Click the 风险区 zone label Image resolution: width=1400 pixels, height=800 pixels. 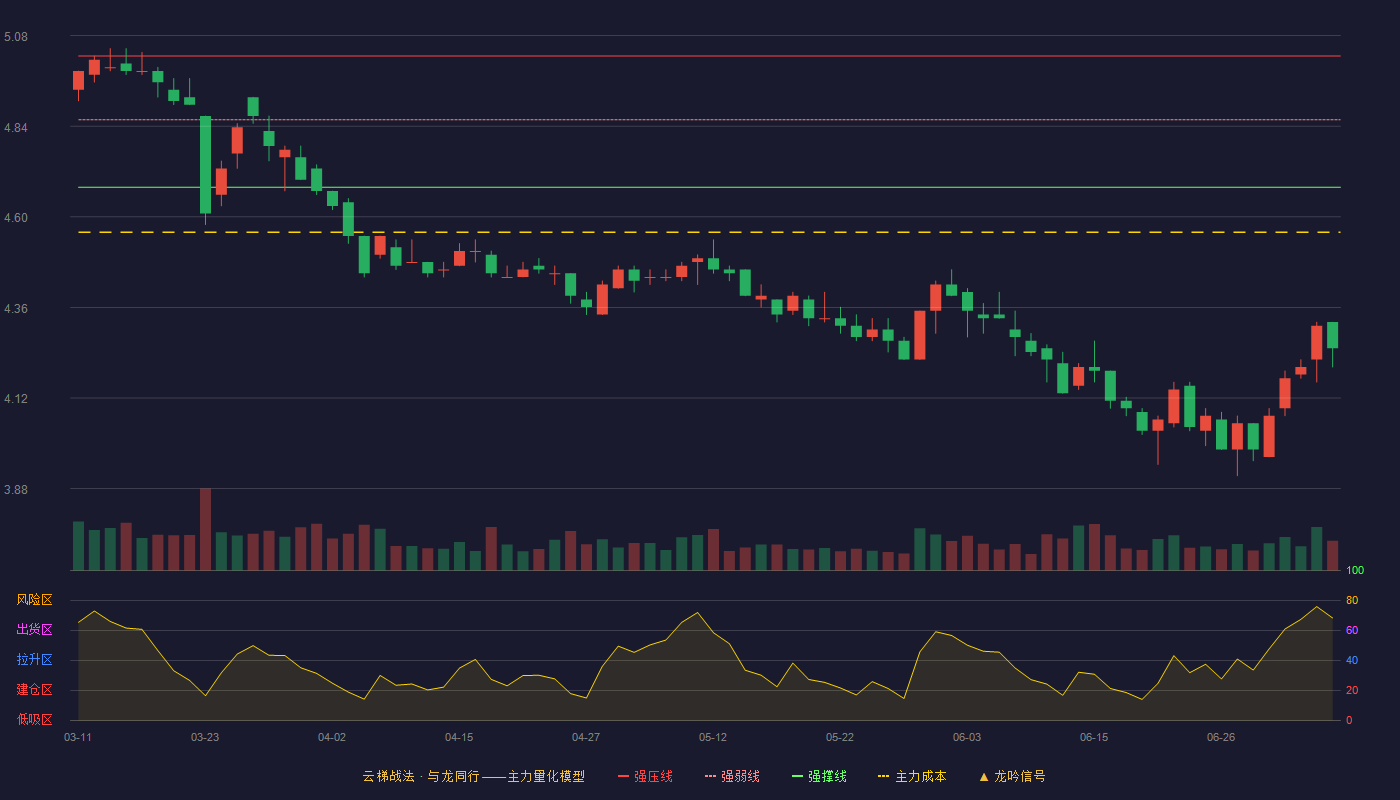point(35,600)
